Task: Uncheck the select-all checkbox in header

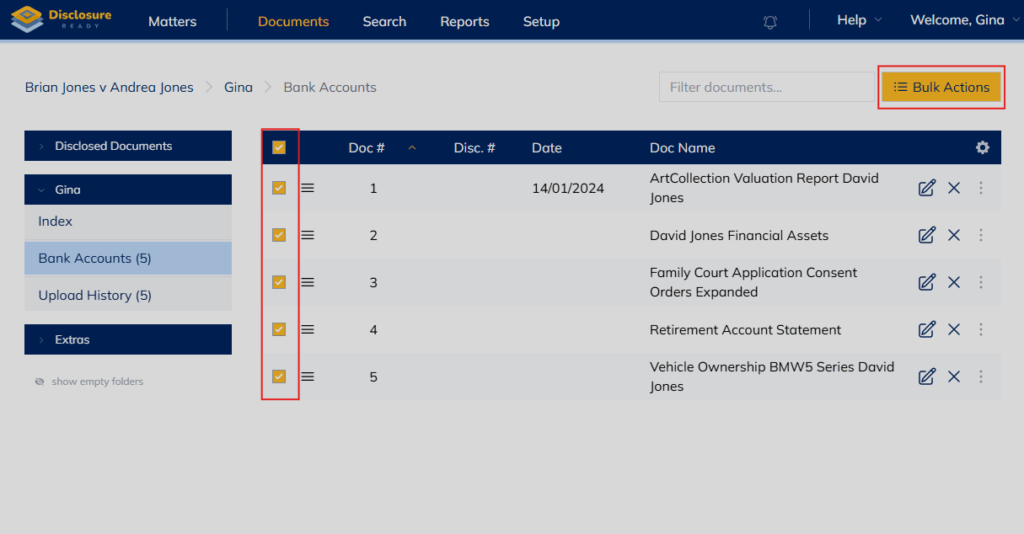Action: point(279,148)
